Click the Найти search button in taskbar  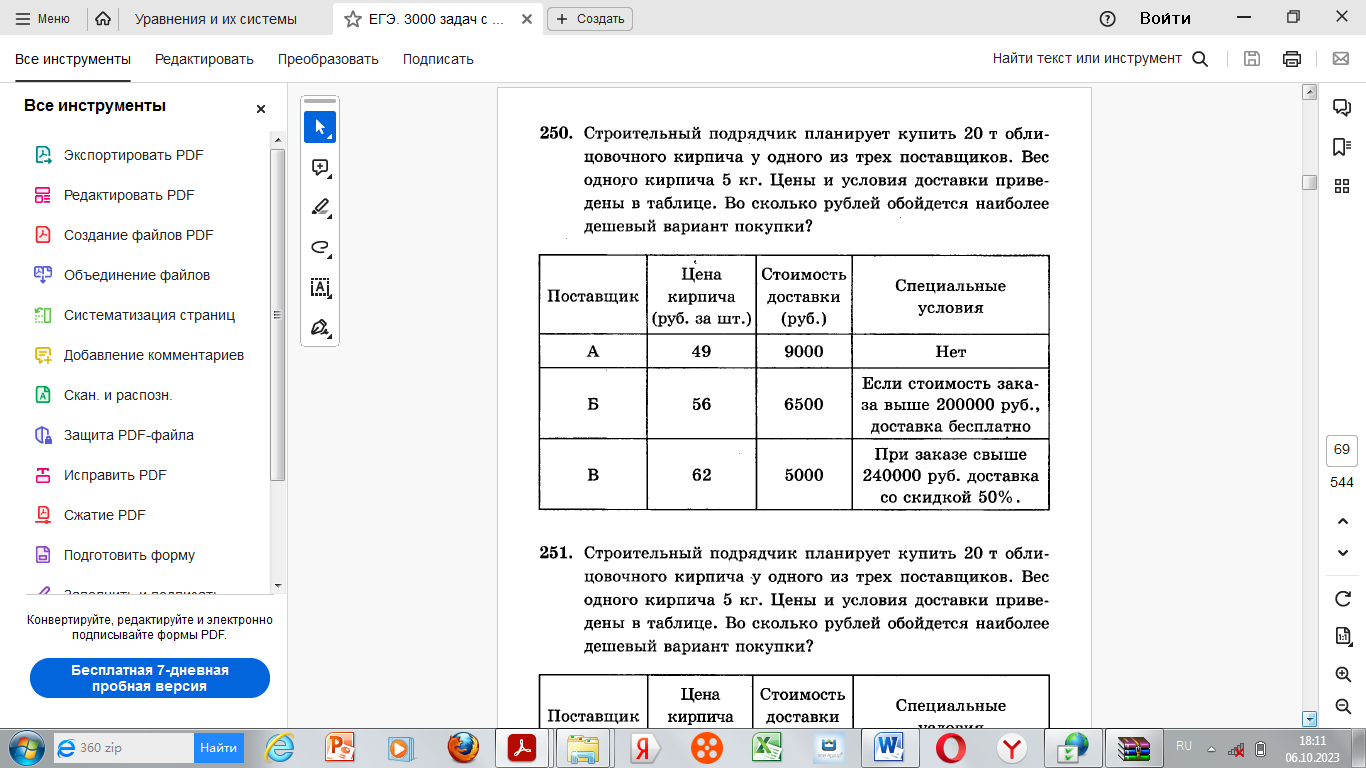218,747
